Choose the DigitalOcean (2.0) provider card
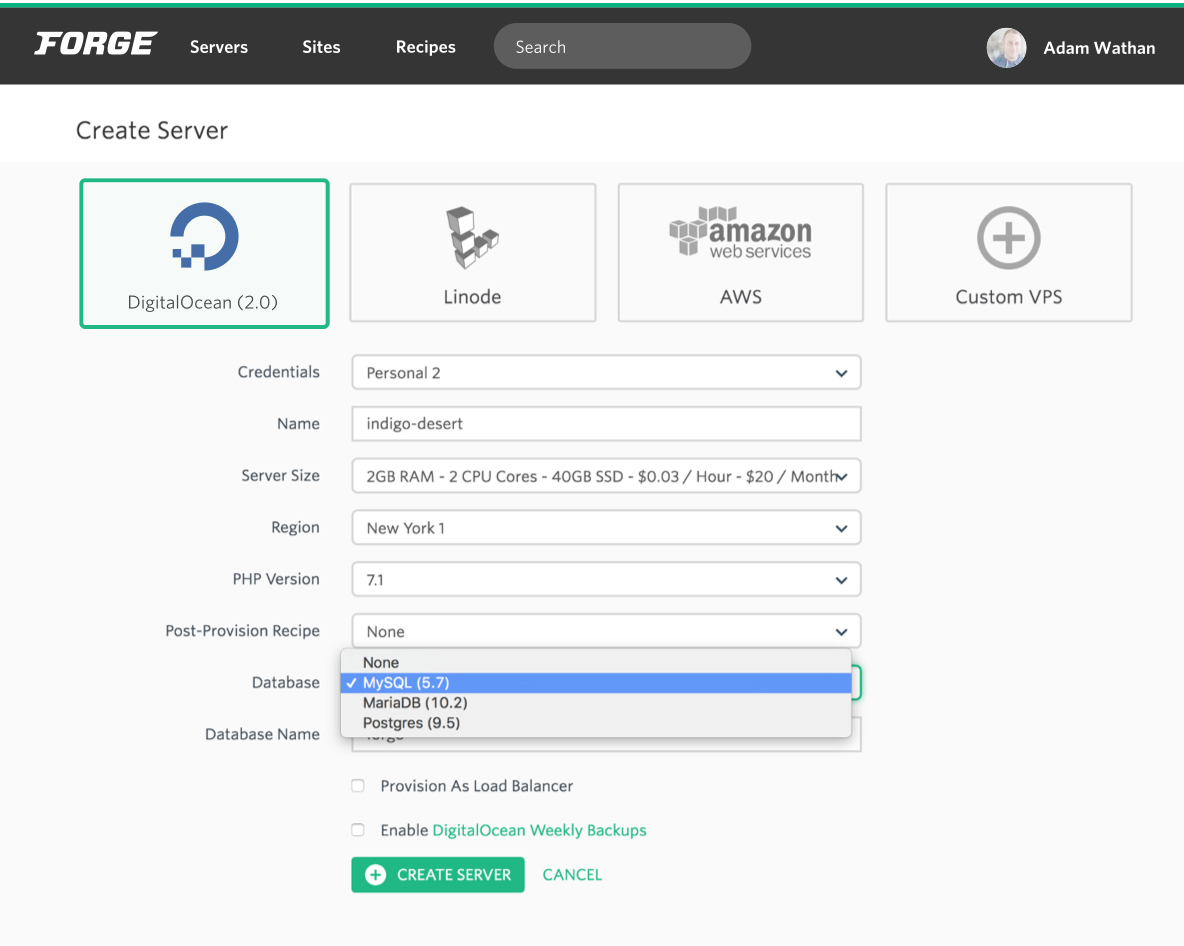Image resolution: width=1184 pixels, height=946 pixels. tap(204, 254)
